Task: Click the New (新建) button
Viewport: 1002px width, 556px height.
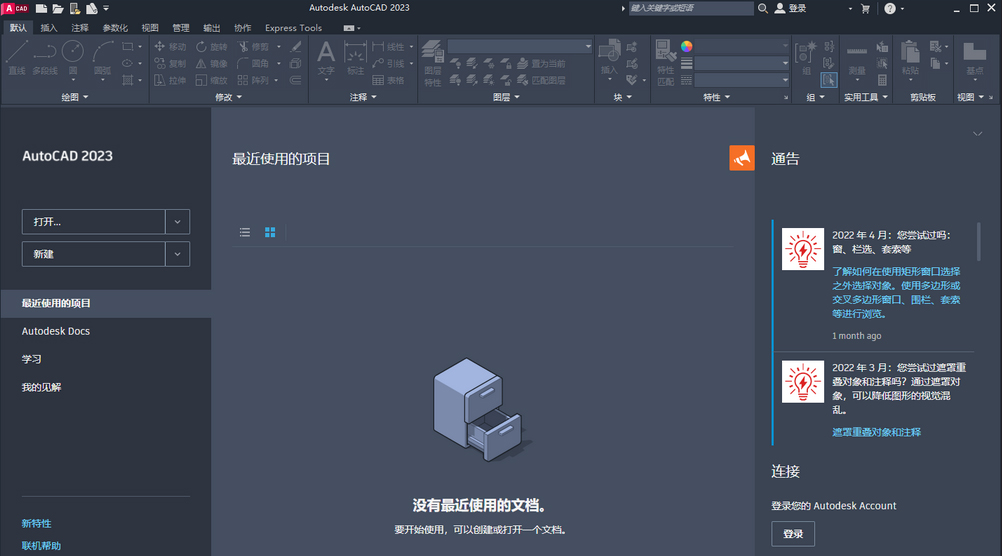Action: [93, 254]
